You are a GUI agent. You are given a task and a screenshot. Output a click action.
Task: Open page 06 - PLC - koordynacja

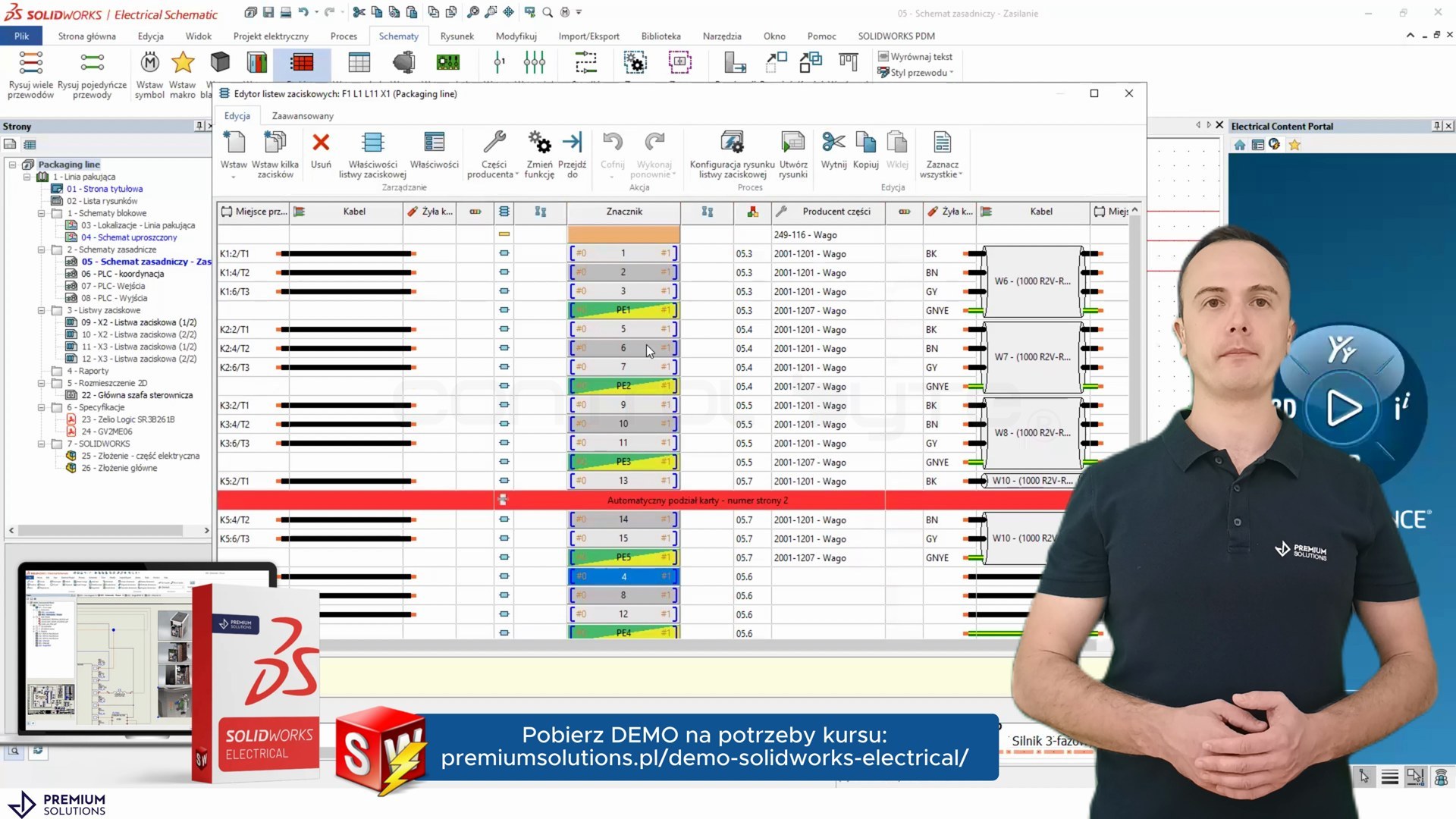coord(122,274)
